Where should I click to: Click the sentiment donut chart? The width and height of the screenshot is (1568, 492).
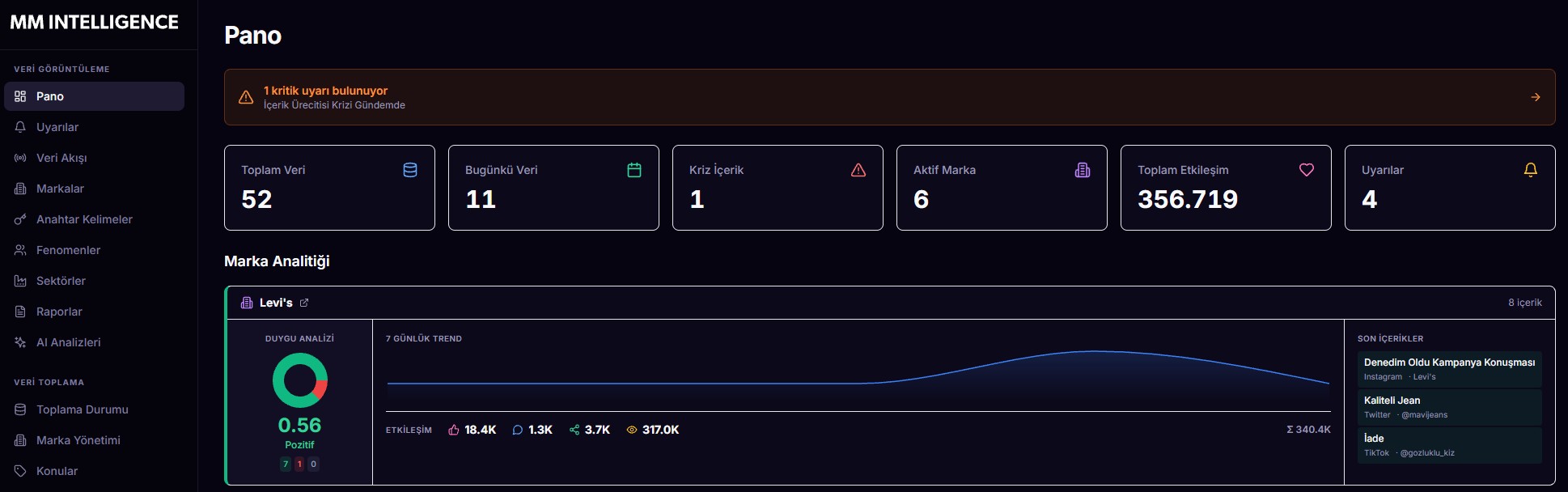(x=299, y=380)
